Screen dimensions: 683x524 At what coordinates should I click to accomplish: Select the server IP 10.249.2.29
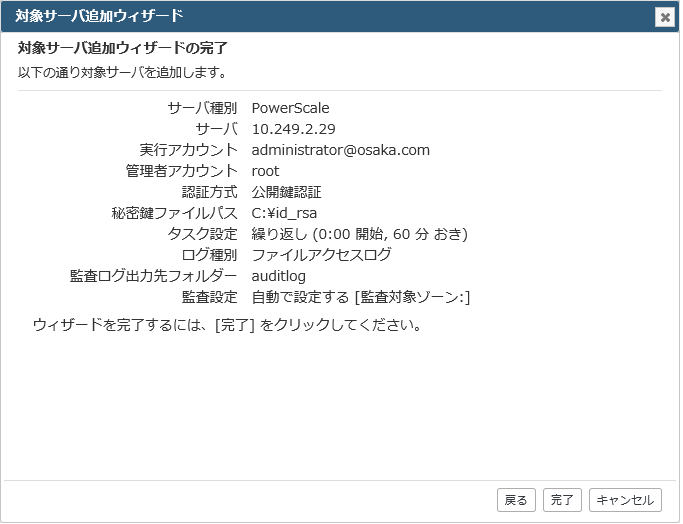pyautogui.click(x=294, y=129)
